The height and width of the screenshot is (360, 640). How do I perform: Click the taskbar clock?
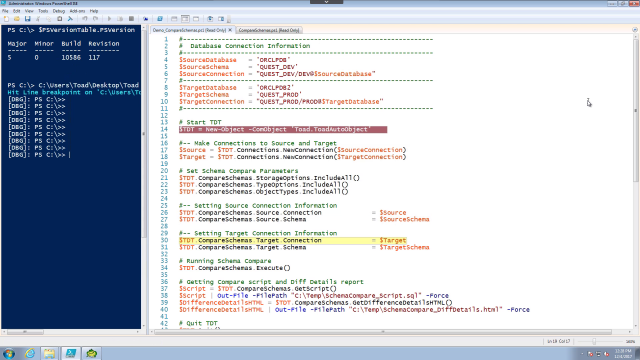point(624,353)
